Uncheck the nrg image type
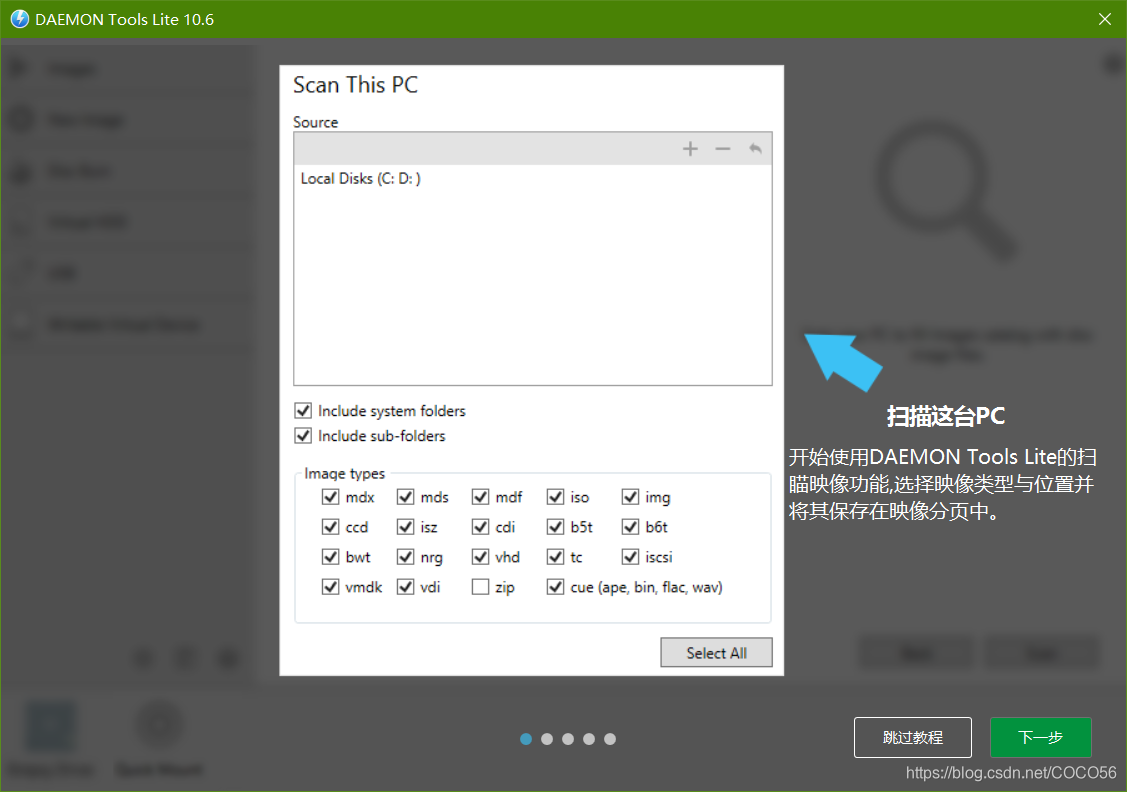The image size is (1127, 792). 405,557
